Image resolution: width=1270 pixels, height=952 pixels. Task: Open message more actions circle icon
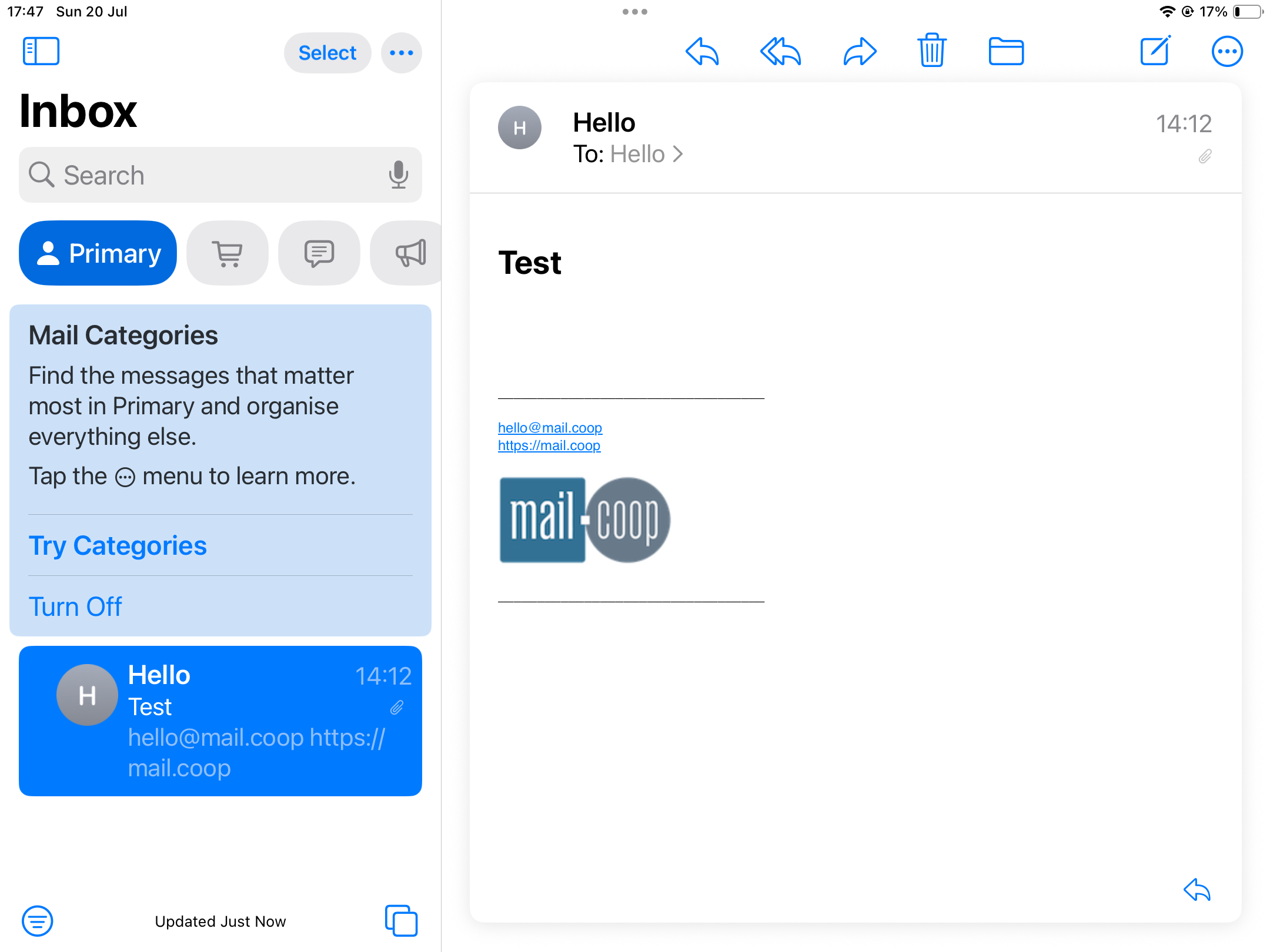coord(1227,52)
